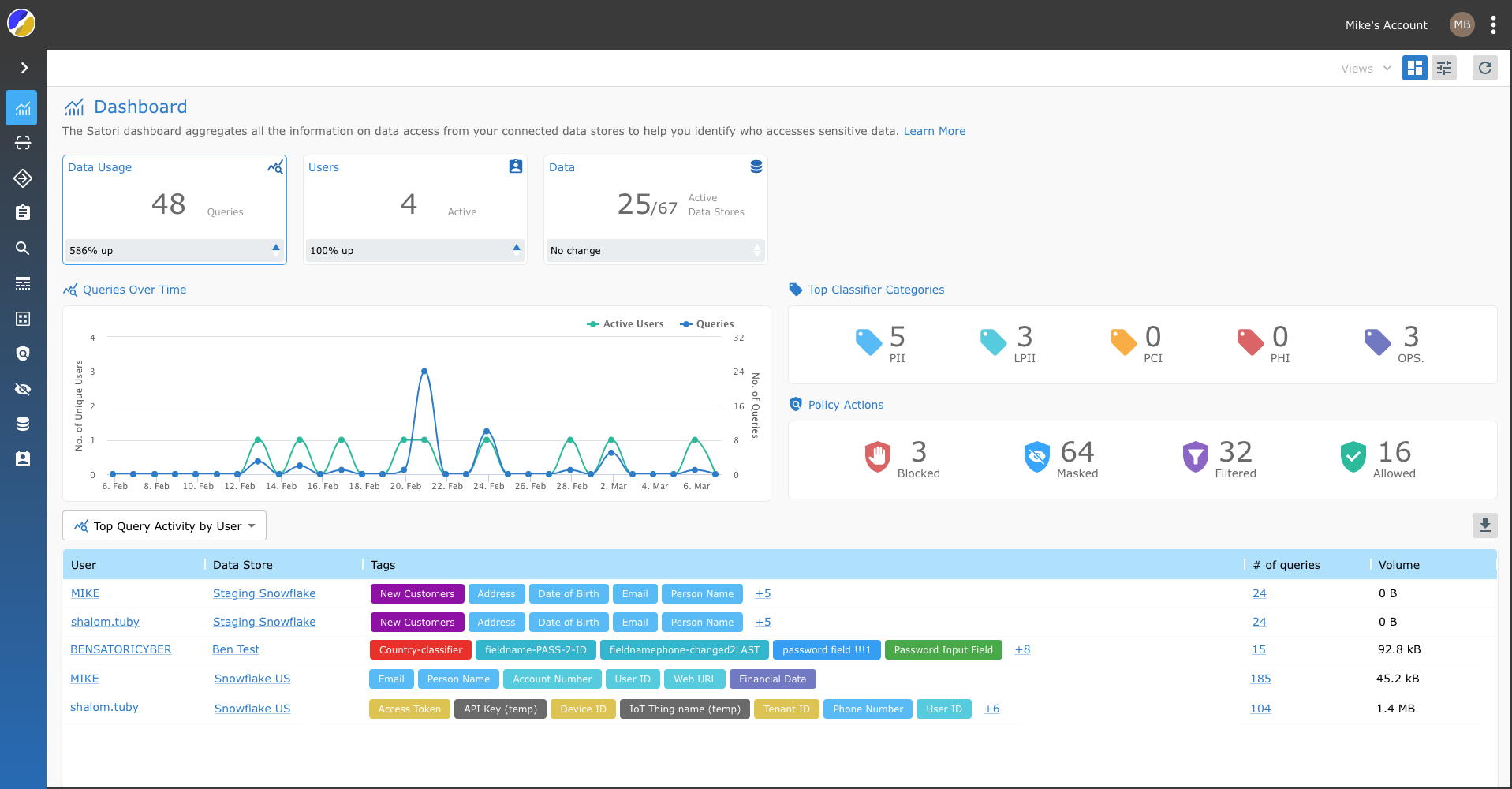Image resolution: width=1512 pixels, height=789 pixels.
Task: Click the peak Queries point on chart
Action: [424, 371]
